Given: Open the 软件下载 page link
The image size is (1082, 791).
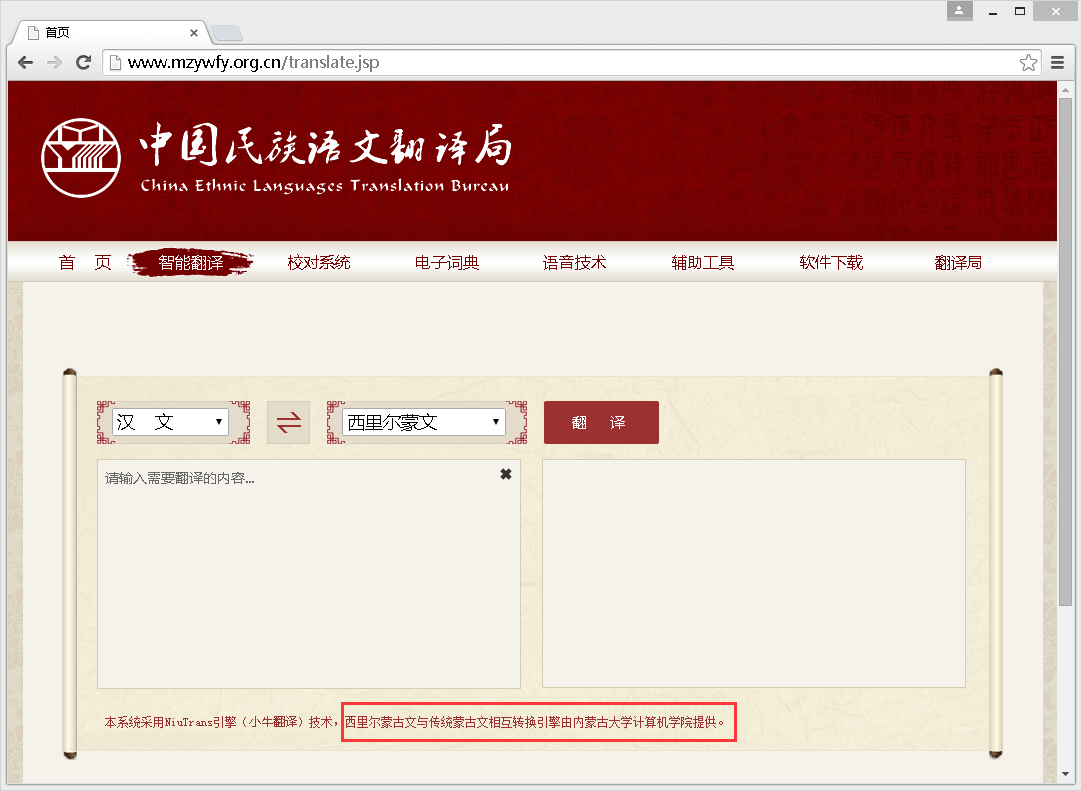Looking at the screenshot, I should 831,263.
